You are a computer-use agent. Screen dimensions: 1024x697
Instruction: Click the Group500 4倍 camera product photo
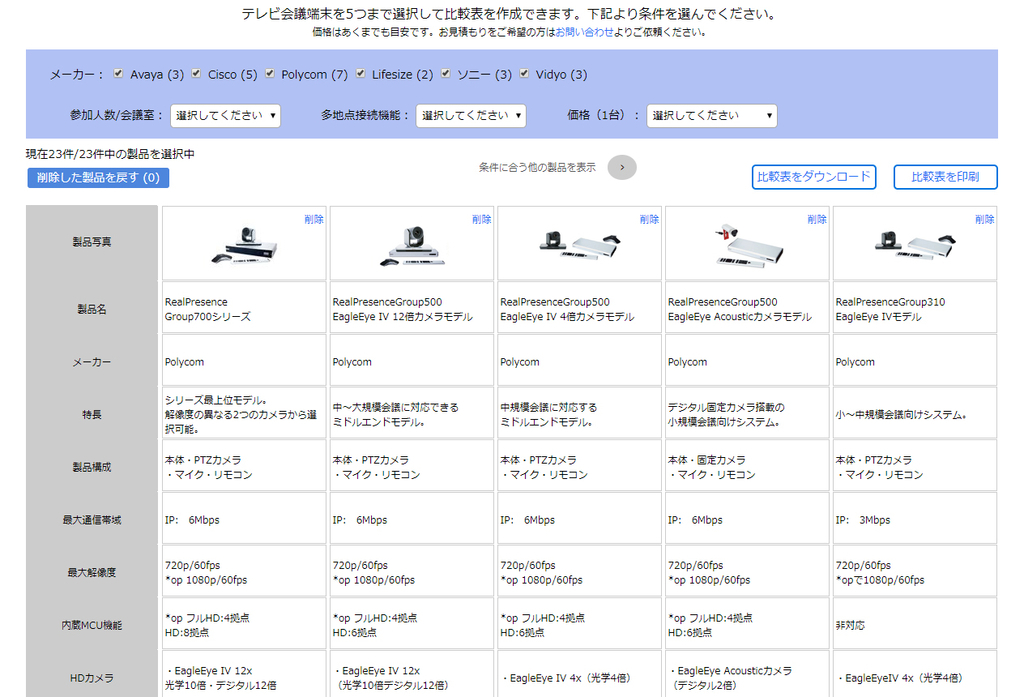pyautogui.click(x=580, y=245)
